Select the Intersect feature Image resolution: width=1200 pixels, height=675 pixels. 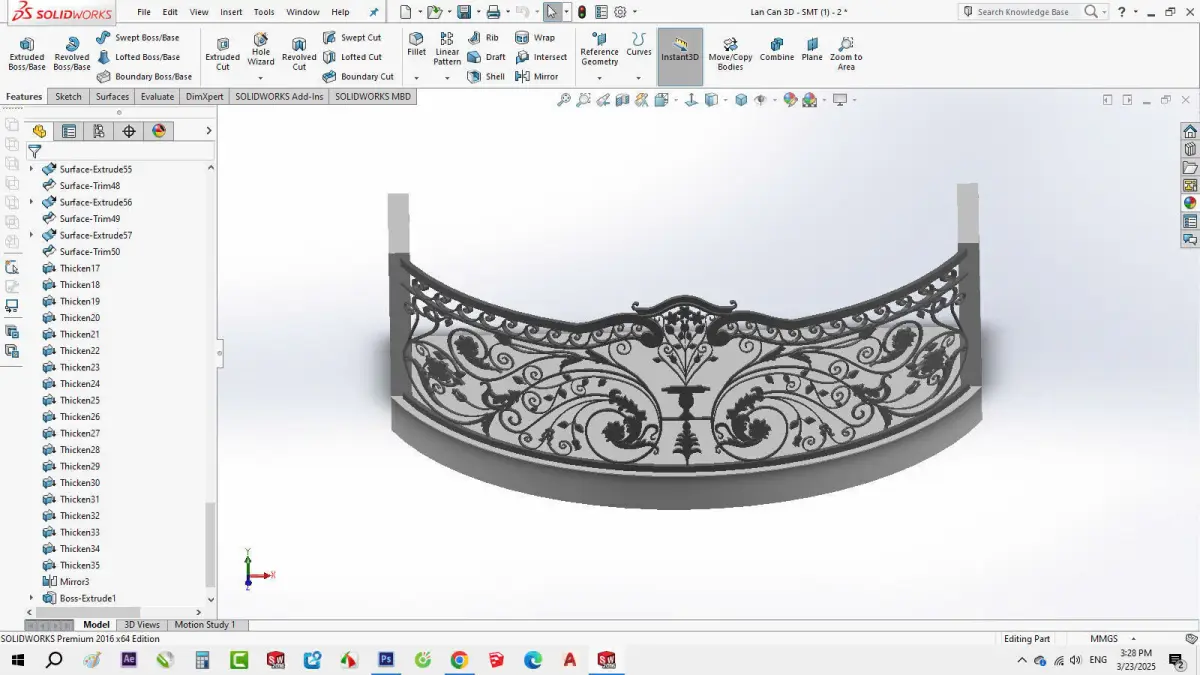point(541,57)
